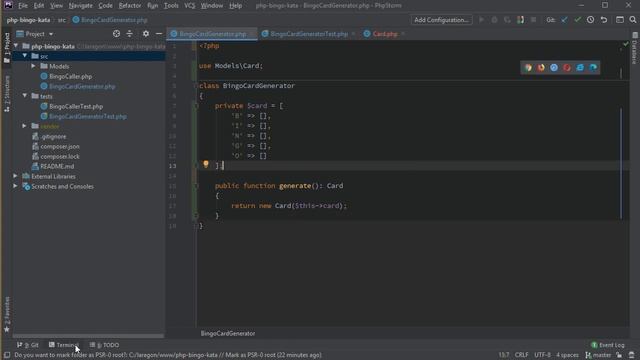Open the Git tool window tab
This screenshot has height=360, width=640.
click(28, 345)
